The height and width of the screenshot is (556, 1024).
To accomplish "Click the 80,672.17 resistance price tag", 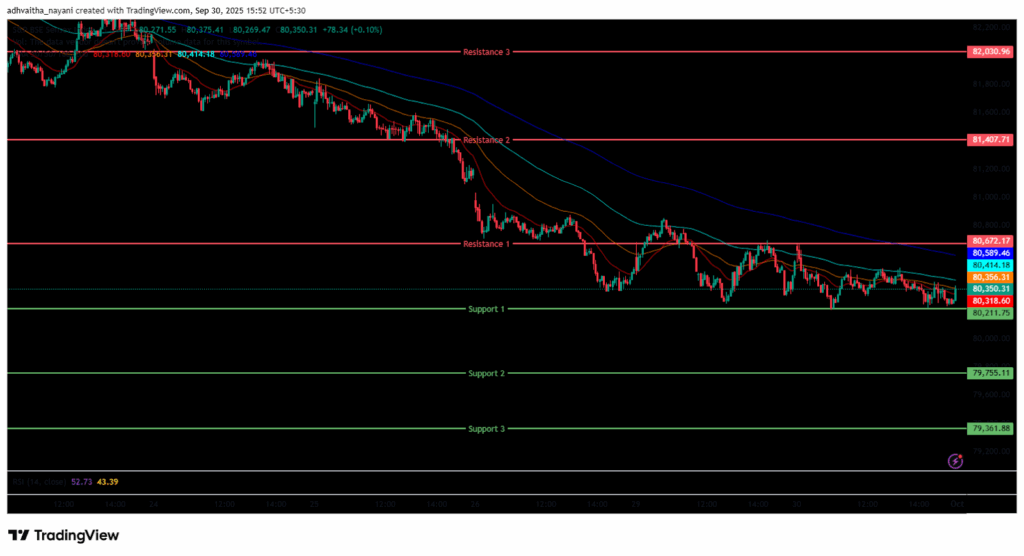I will click(x=991, y=241).
